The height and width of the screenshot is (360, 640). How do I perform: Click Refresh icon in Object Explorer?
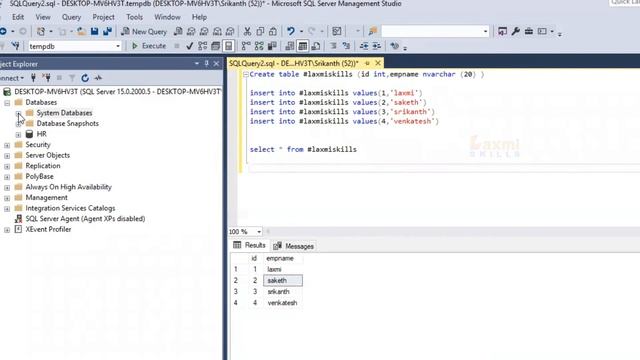click(85, 78)
